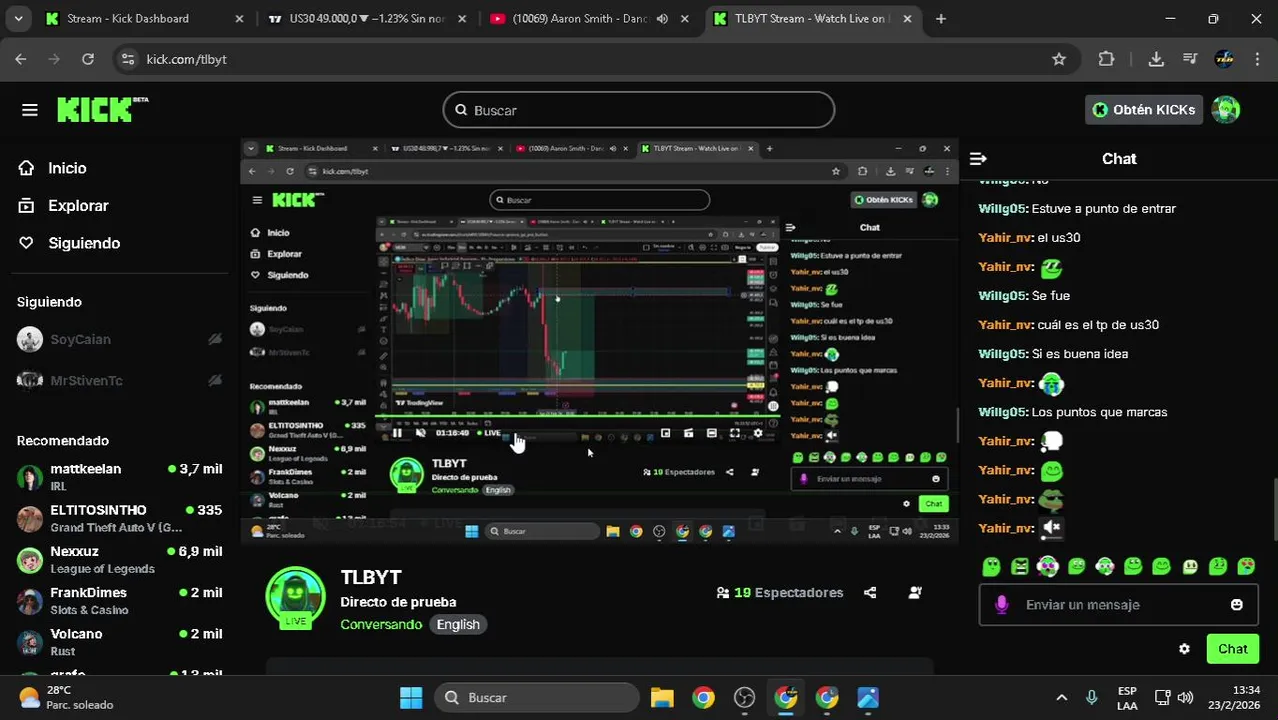Click the KICK logo
This screenshot has width=1278, height=720.
coord(102,109)
